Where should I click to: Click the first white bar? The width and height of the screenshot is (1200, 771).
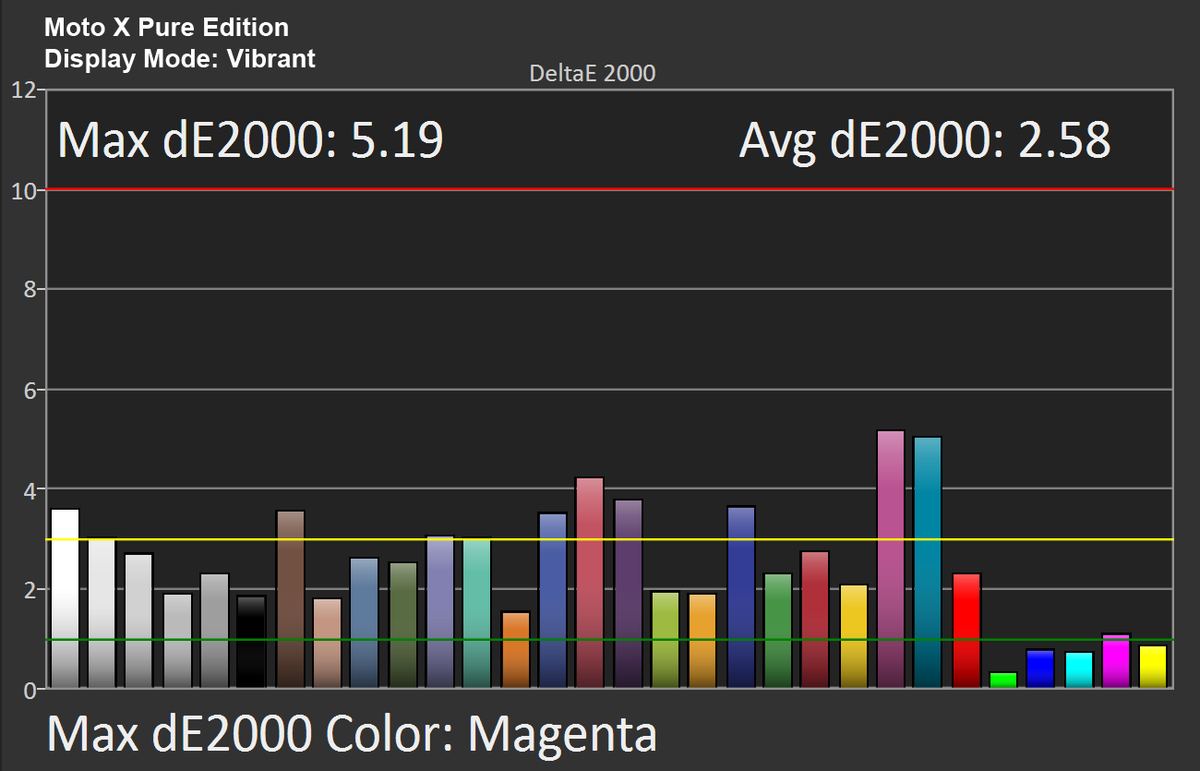coord(65,599)
